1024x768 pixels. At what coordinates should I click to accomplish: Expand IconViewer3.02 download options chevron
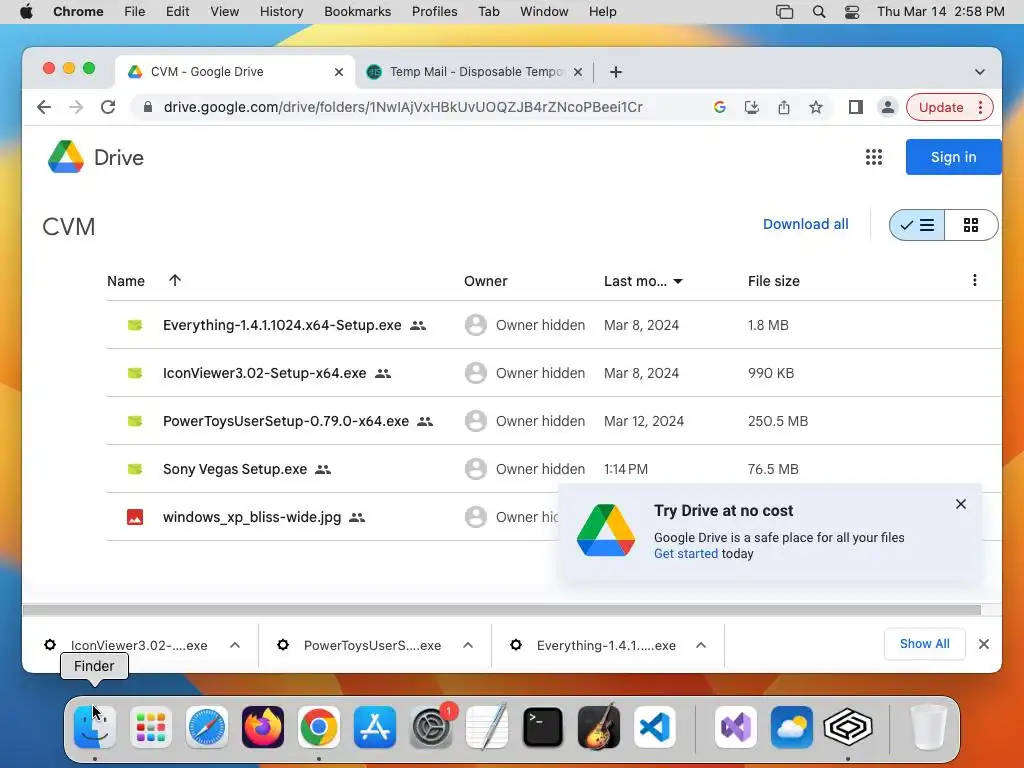point(235,645)
